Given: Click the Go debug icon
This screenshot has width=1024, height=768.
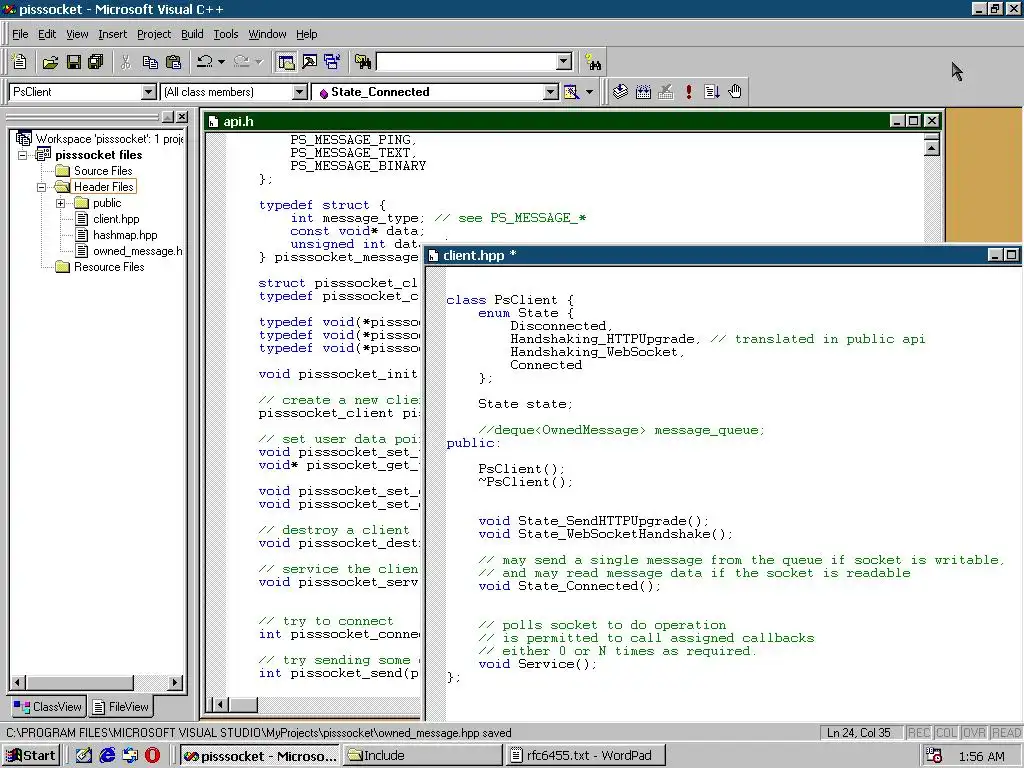Looking at the screenshot, I should tap(712, 92).
